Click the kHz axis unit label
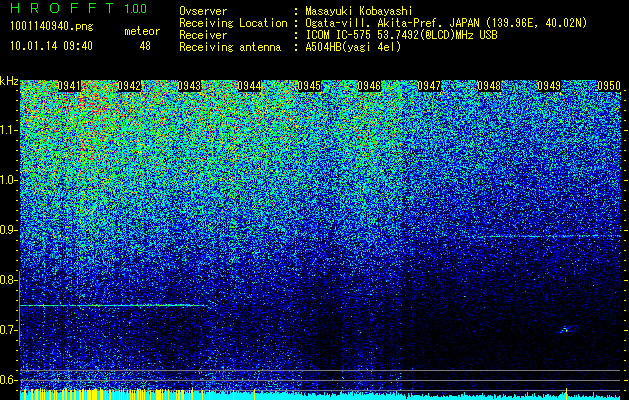This screenshot has width=629, height=400. tap(9, 81)
